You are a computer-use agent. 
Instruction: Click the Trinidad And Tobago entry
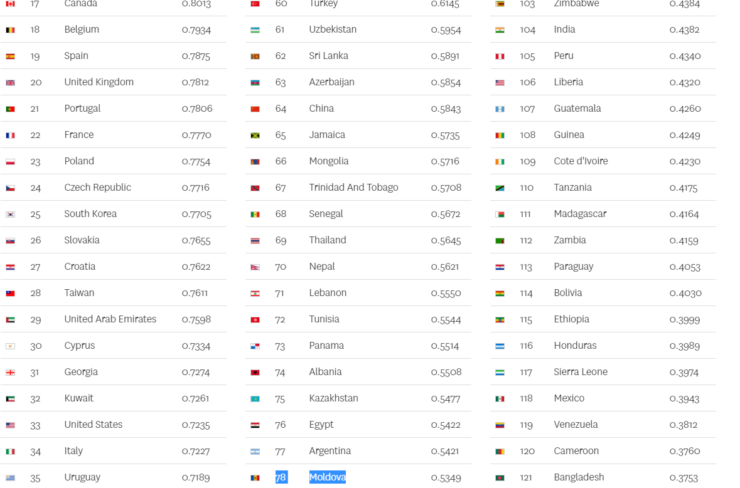point(353,187)
